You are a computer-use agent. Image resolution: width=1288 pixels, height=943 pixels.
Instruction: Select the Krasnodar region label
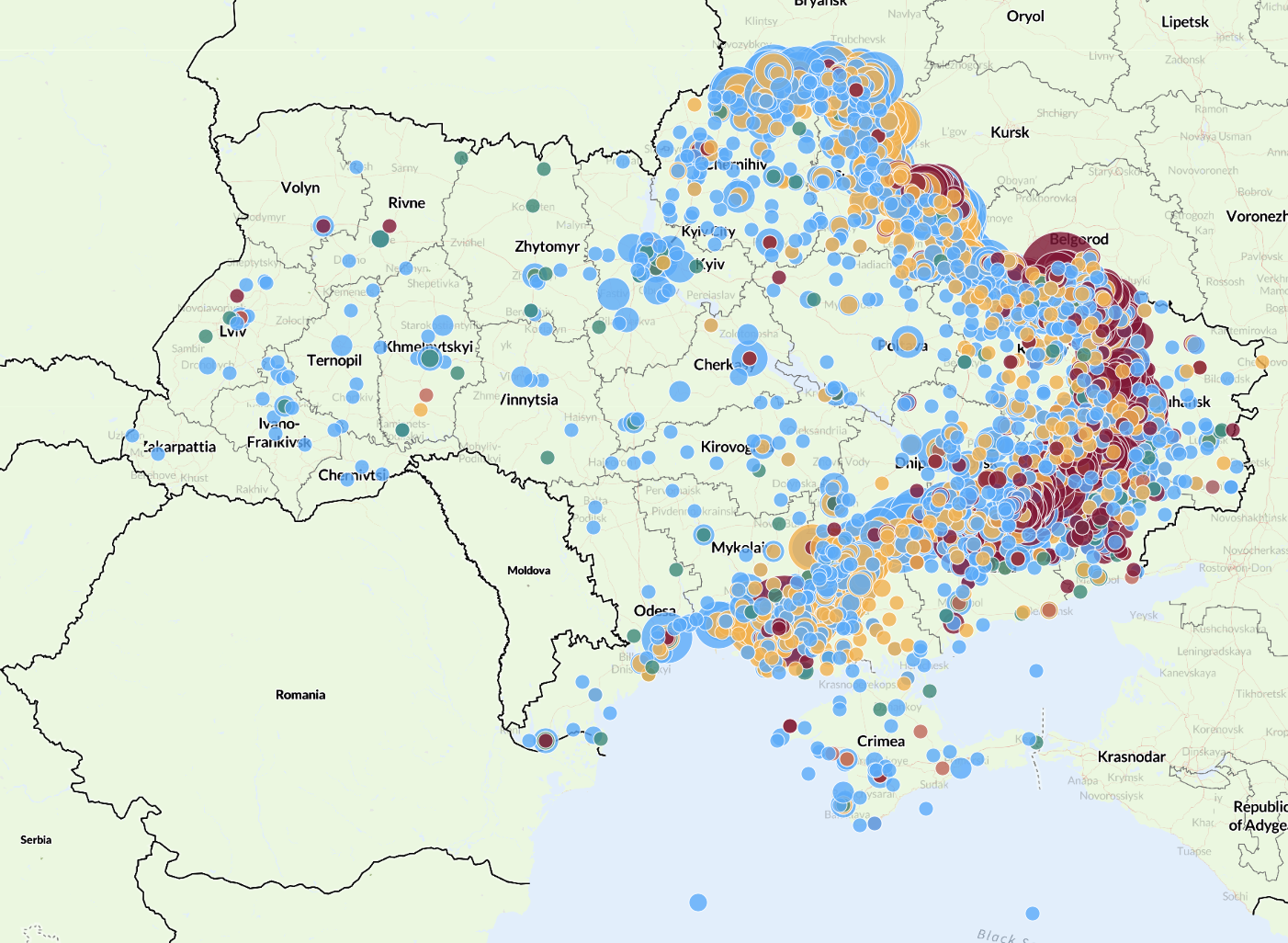click(1131, 756)
